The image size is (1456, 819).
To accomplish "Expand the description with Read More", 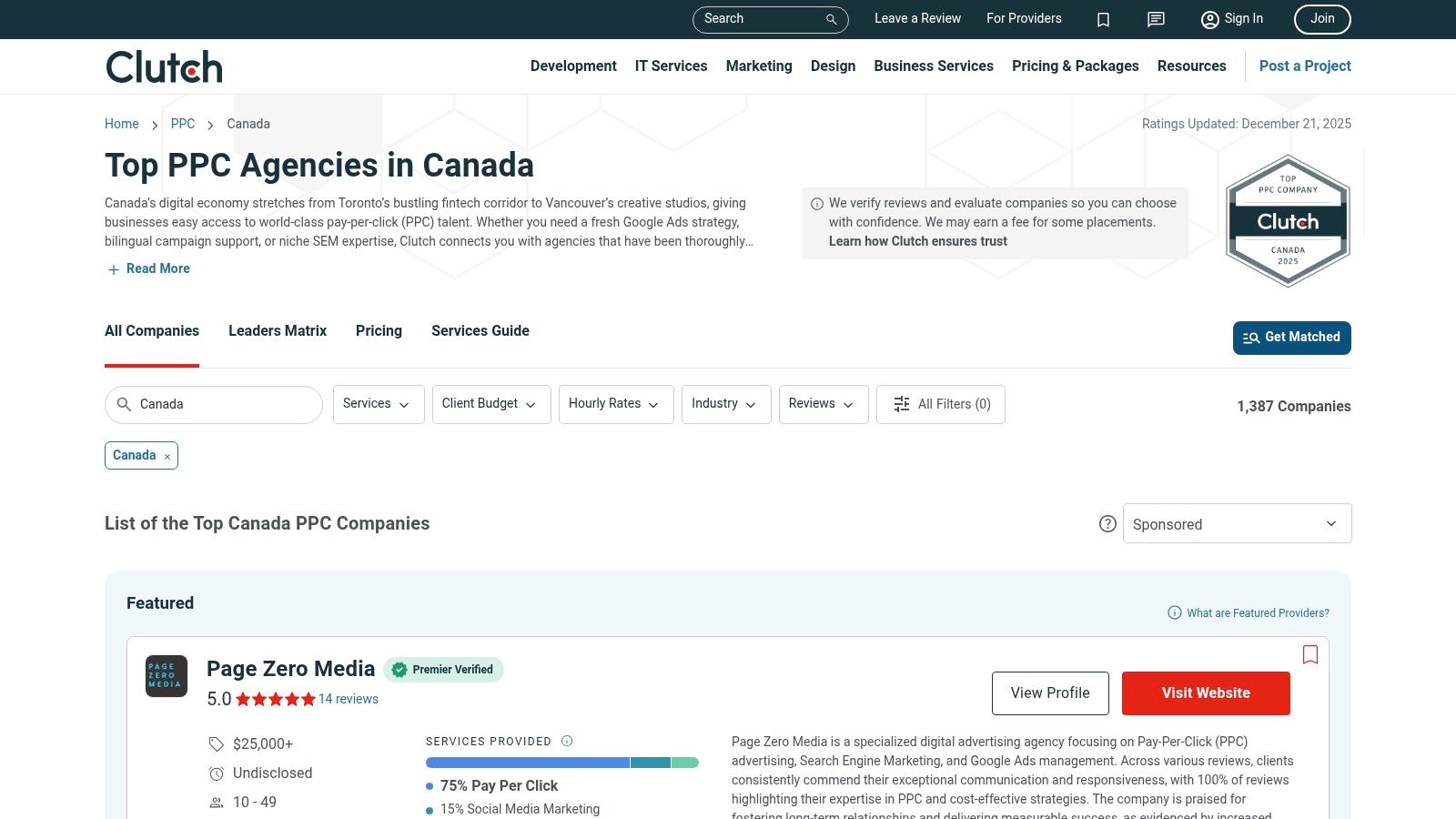I will click(x=147, y=268).
